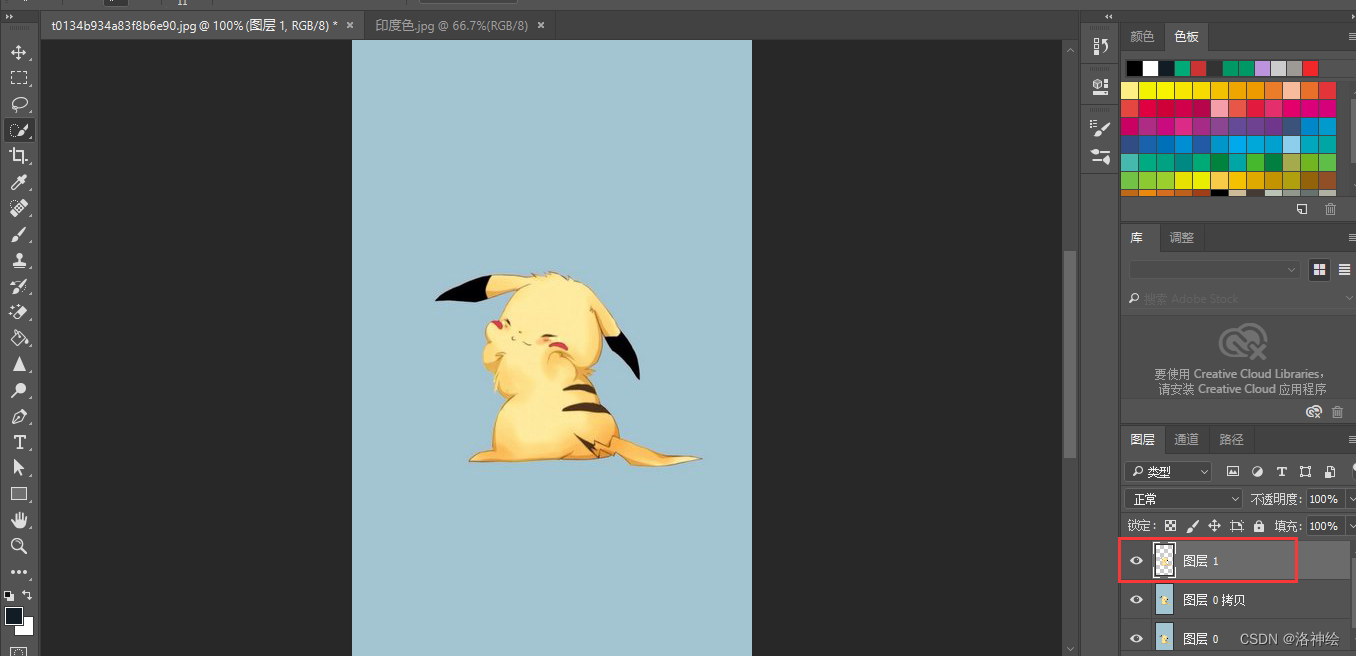Select the Eraser tool
The height and width of the screenshot is (656, 1356).
19,312
